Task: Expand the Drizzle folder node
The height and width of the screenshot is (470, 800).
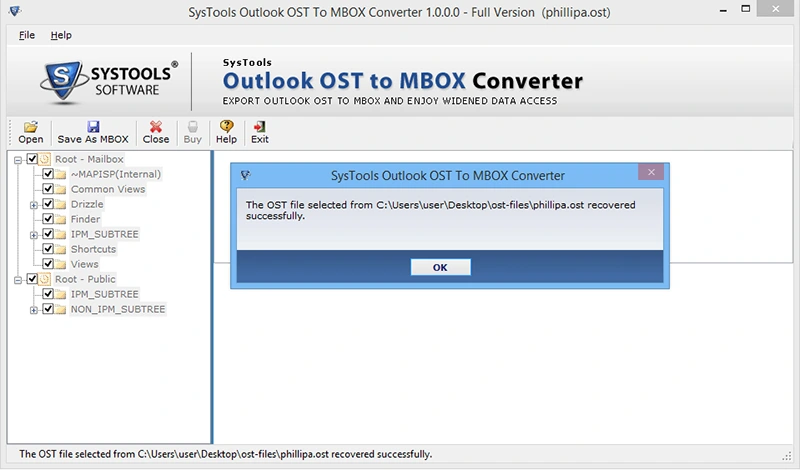Action: pos(34,205)
